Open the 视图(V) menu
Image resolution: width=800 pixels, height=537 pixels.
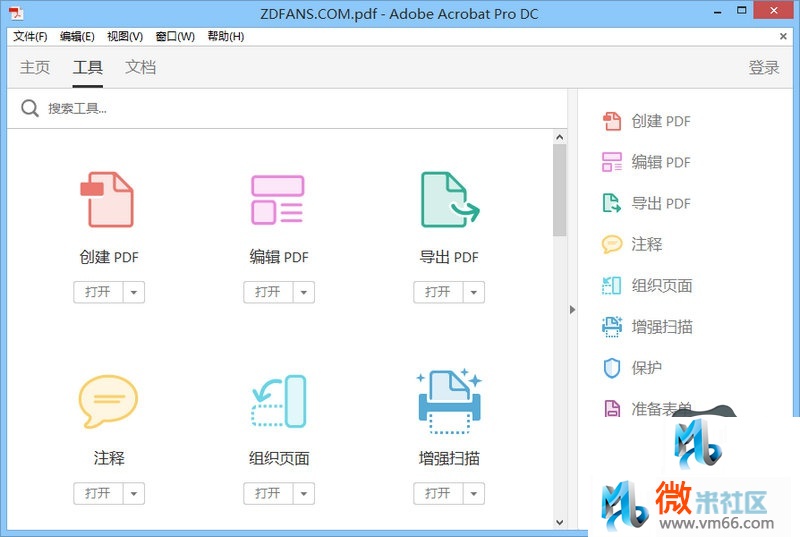pos(125,36)
